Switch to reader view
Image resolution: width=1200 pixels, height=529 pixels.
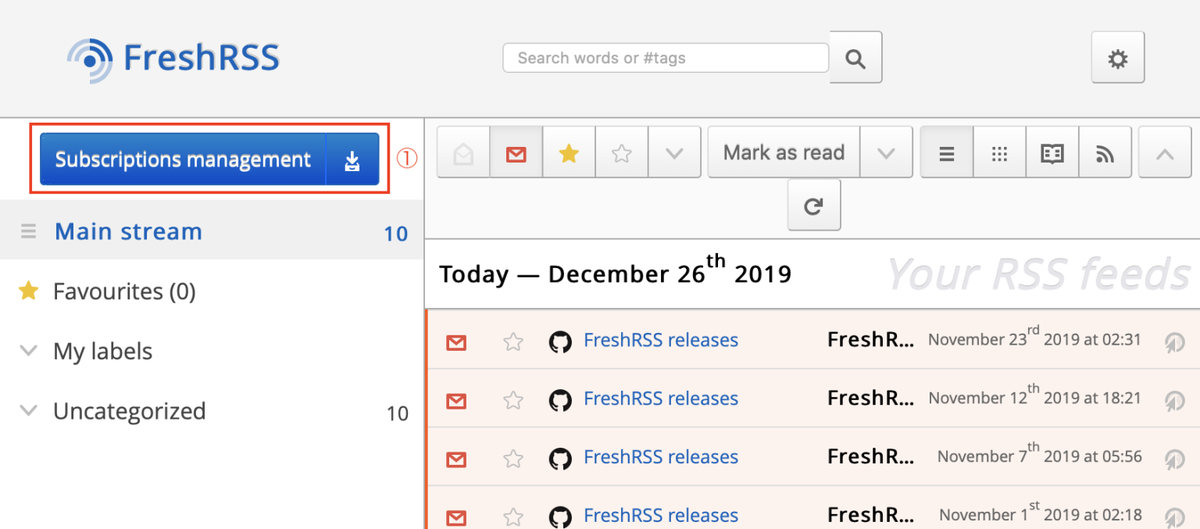(1052, 153)
